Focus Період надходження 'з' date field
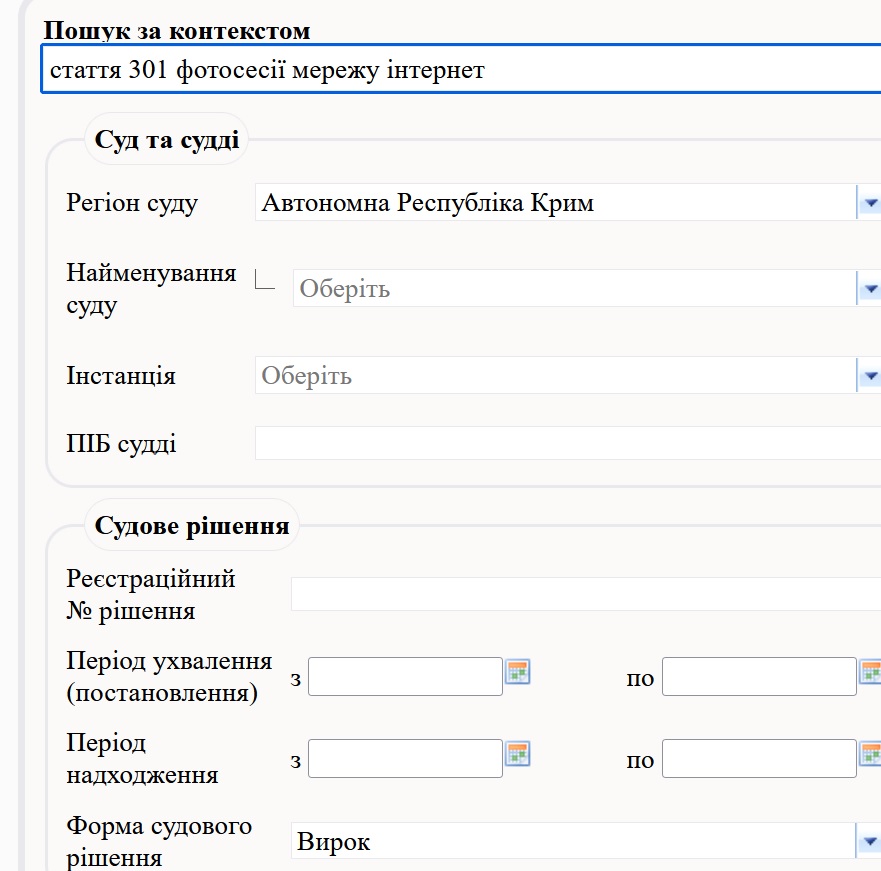Screen dimensions: 881x871 (x=405, y=759)
